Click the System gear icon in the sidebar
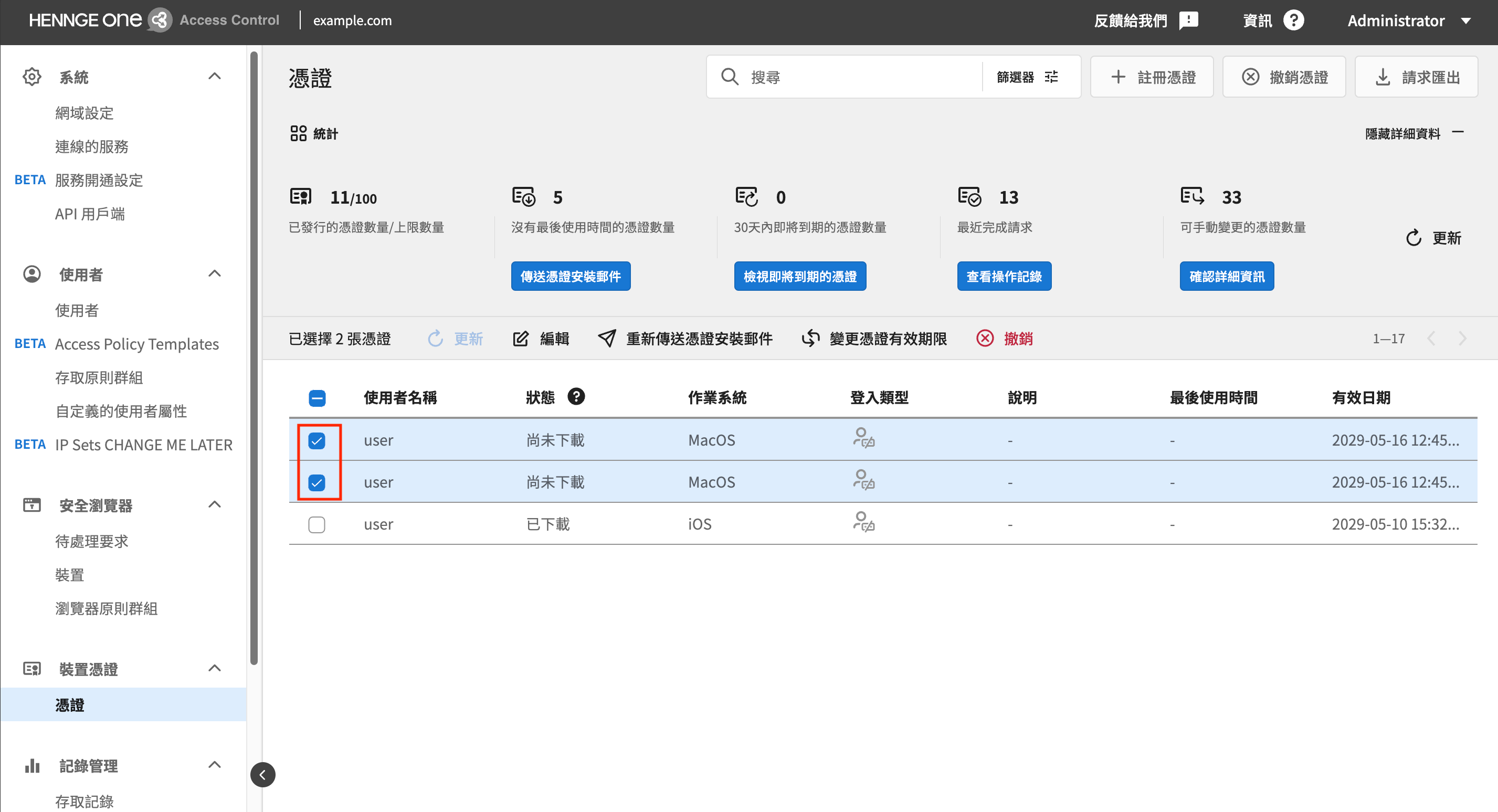This screenshot has height=812, width=1498. click(32, 77)
